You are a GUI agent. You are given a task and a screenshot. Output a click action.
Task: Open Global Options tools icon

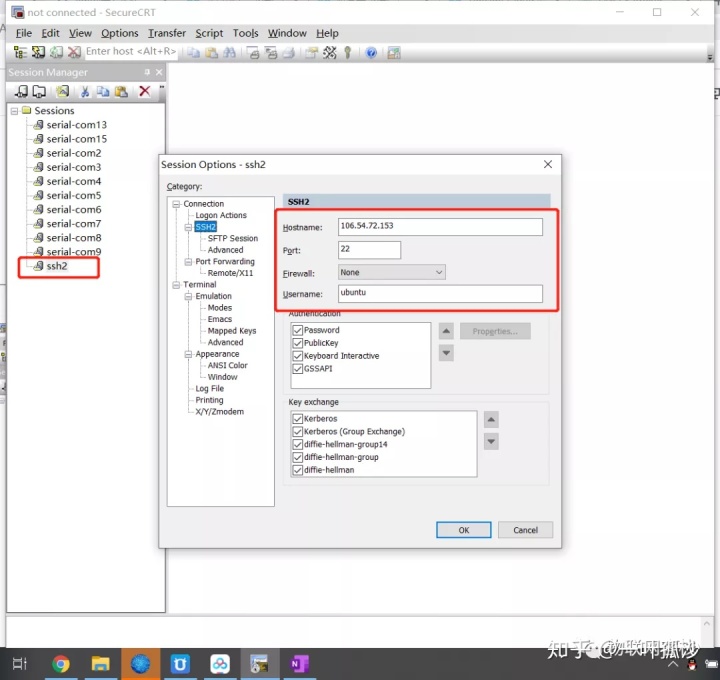coord(329,53)
